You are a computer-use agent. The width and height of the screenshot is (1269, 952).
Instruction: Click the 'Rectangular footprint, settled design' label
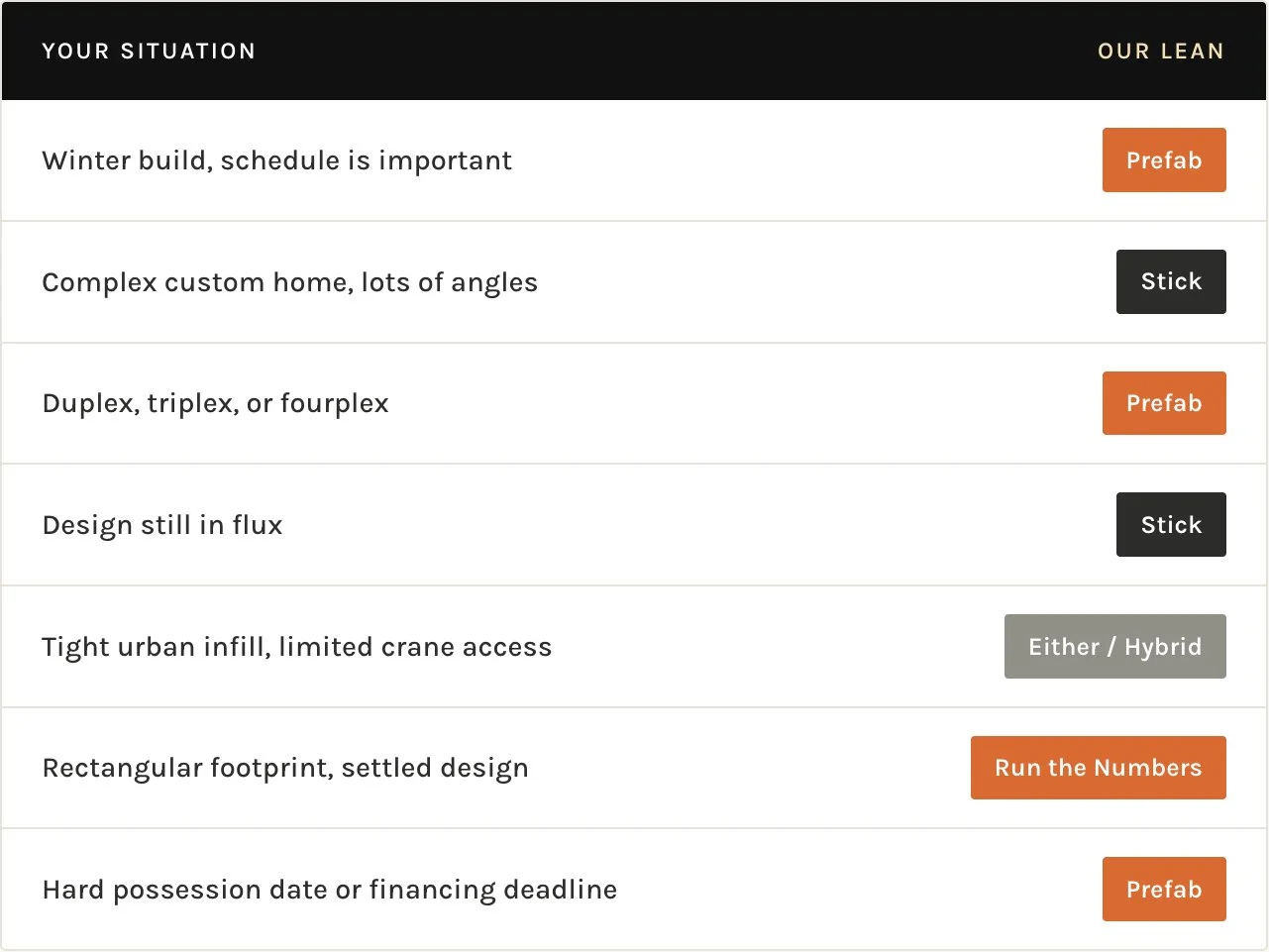click(x=285, y=768)
